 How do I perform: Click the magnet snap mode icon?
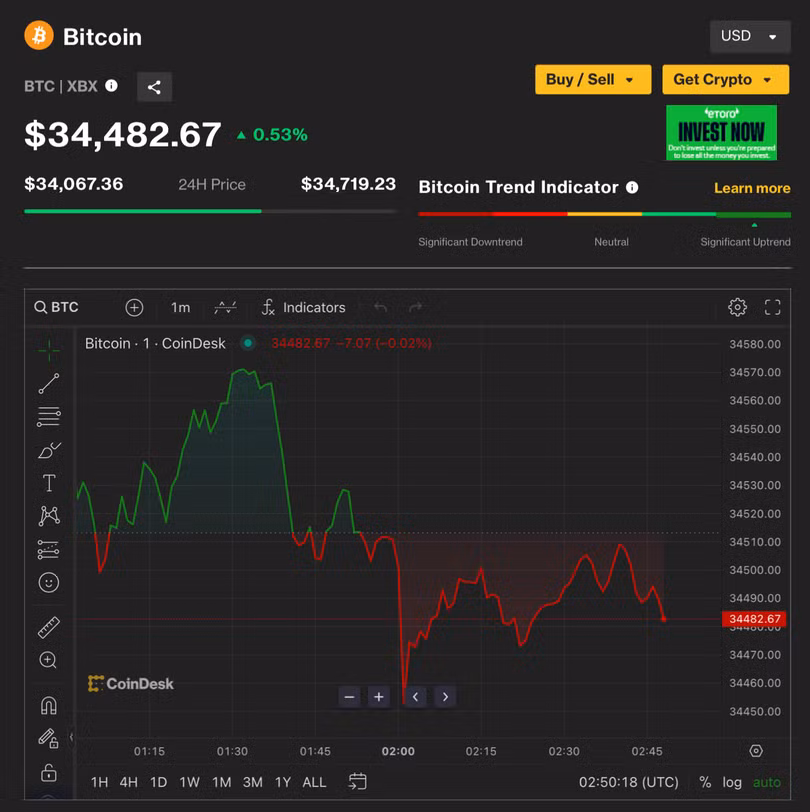tap(48, 705)
